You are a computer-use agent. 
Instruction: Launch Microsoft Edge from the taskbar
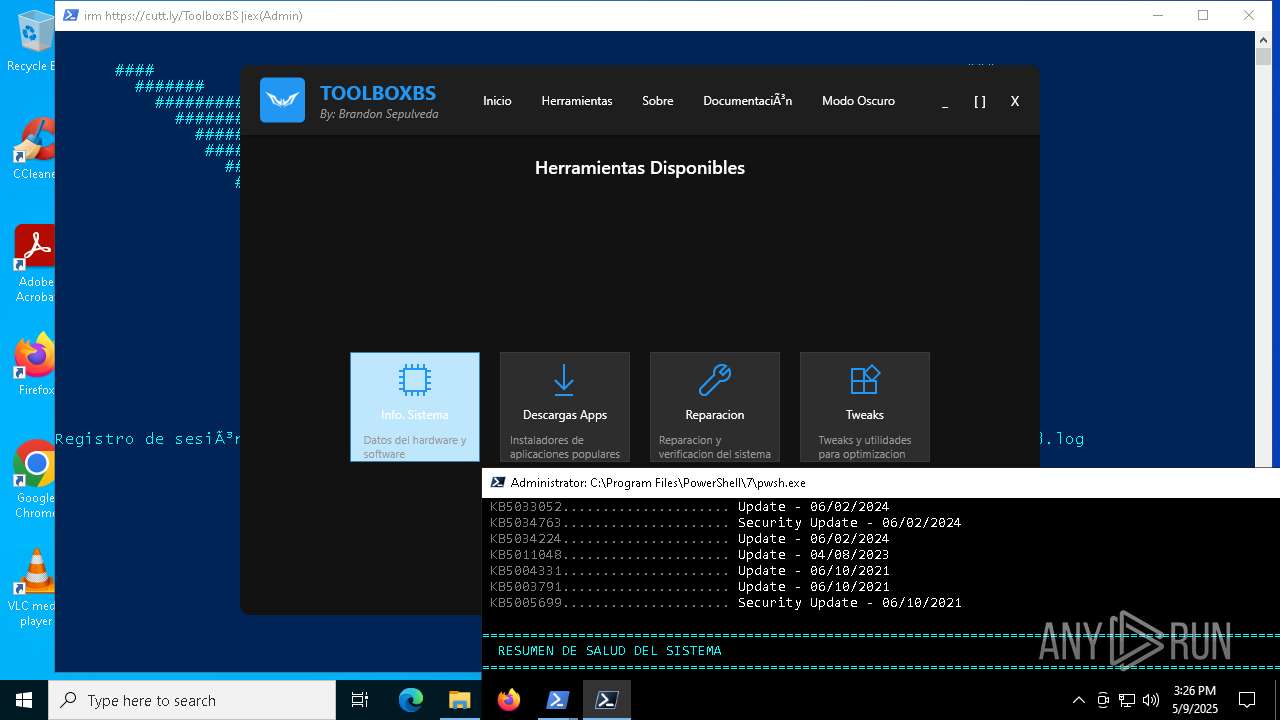click(411, 700)
